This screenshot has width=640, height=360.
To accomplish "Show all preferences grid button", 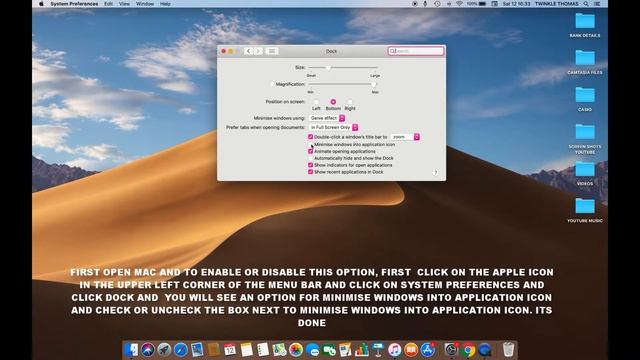I will click(x=272, y=51).
